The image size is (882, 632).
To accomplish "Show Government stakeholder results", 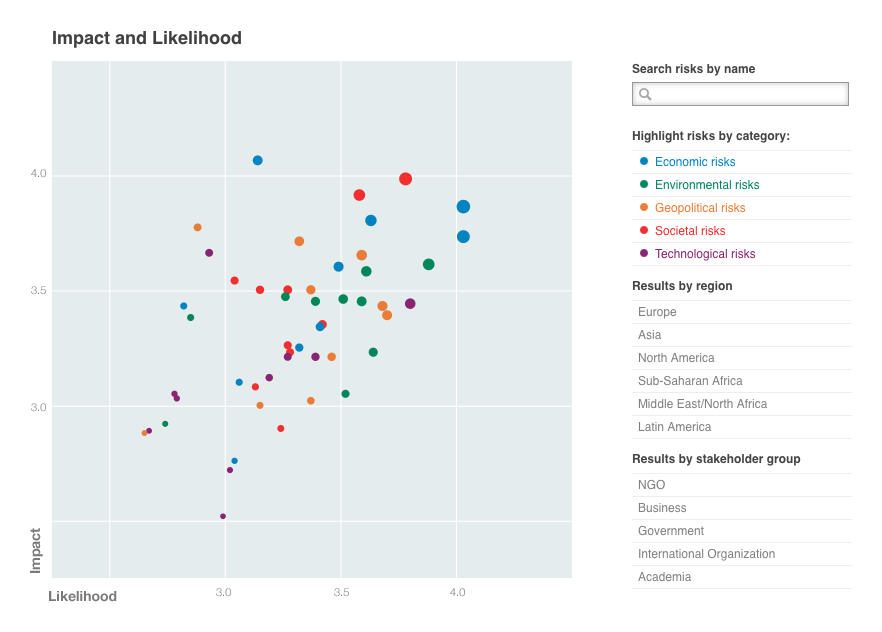I will click(x=670, y=531).
